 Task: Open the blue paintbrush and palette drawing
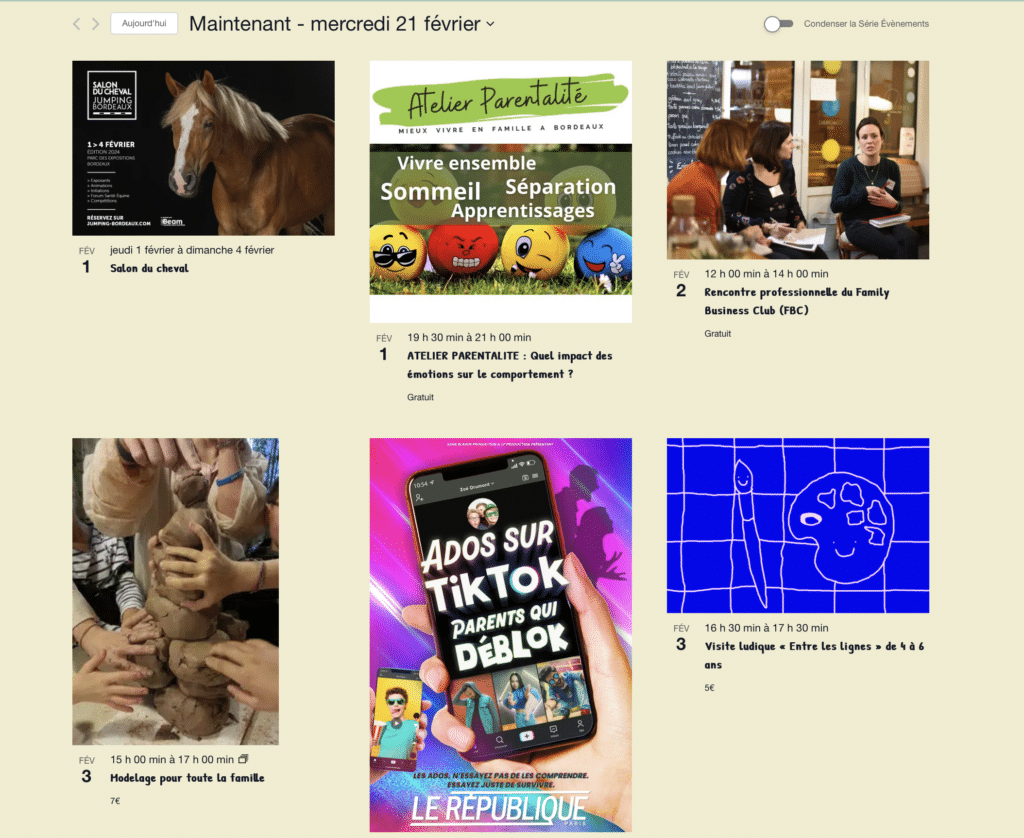(x=797, y=525)
